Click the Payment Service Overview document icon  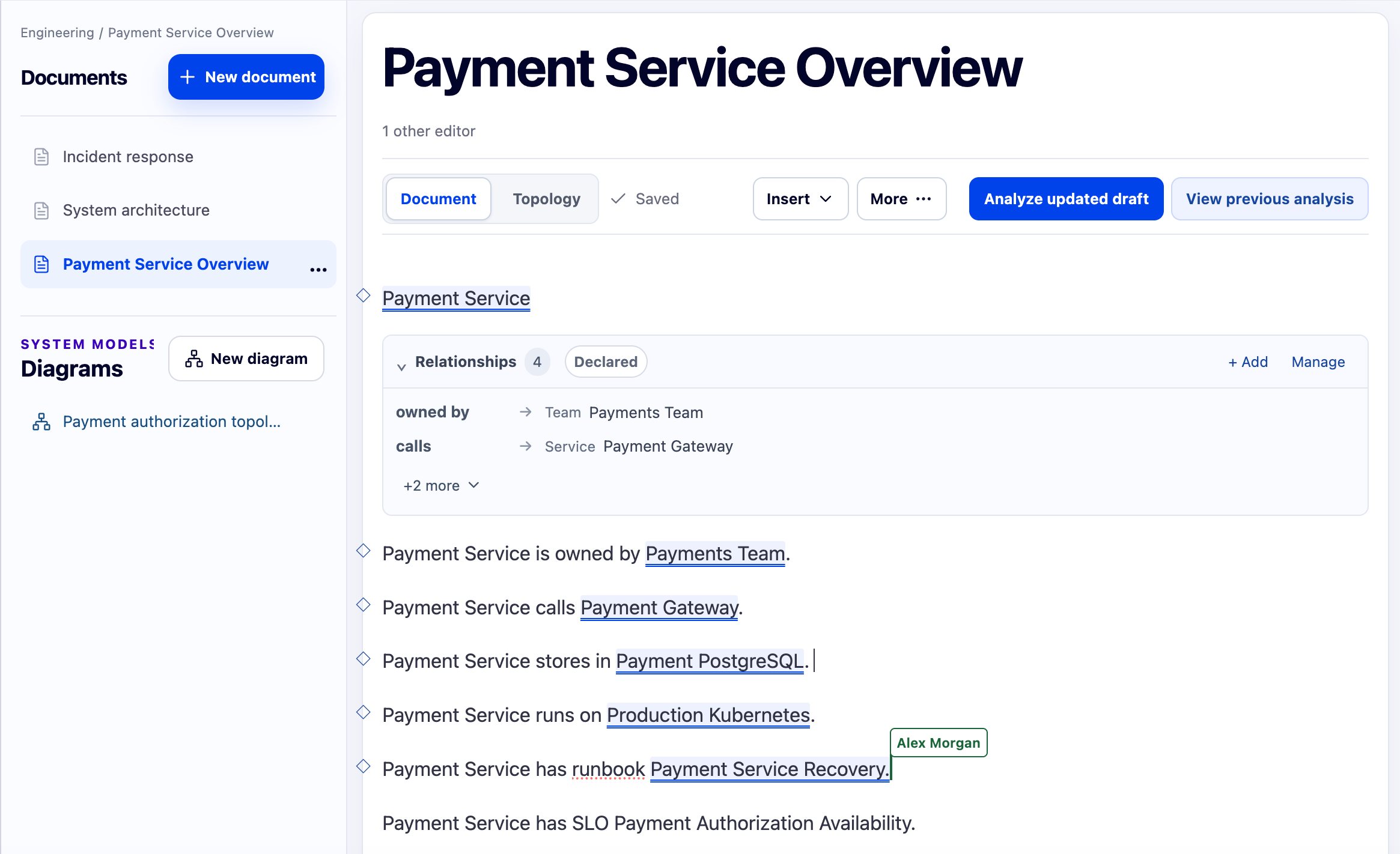tap(41, 264)
